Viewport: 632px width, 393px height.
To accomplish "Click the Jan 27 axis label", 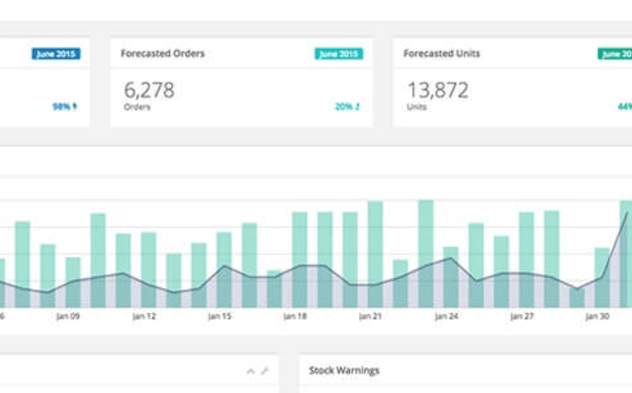I will pos(522,316).
